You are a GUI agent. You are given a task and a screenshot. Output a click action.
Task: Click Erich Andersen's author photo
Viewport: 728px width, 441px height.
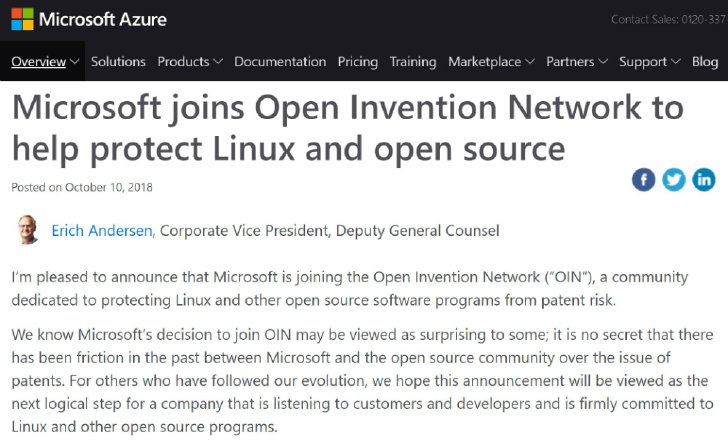coord(28,229)
